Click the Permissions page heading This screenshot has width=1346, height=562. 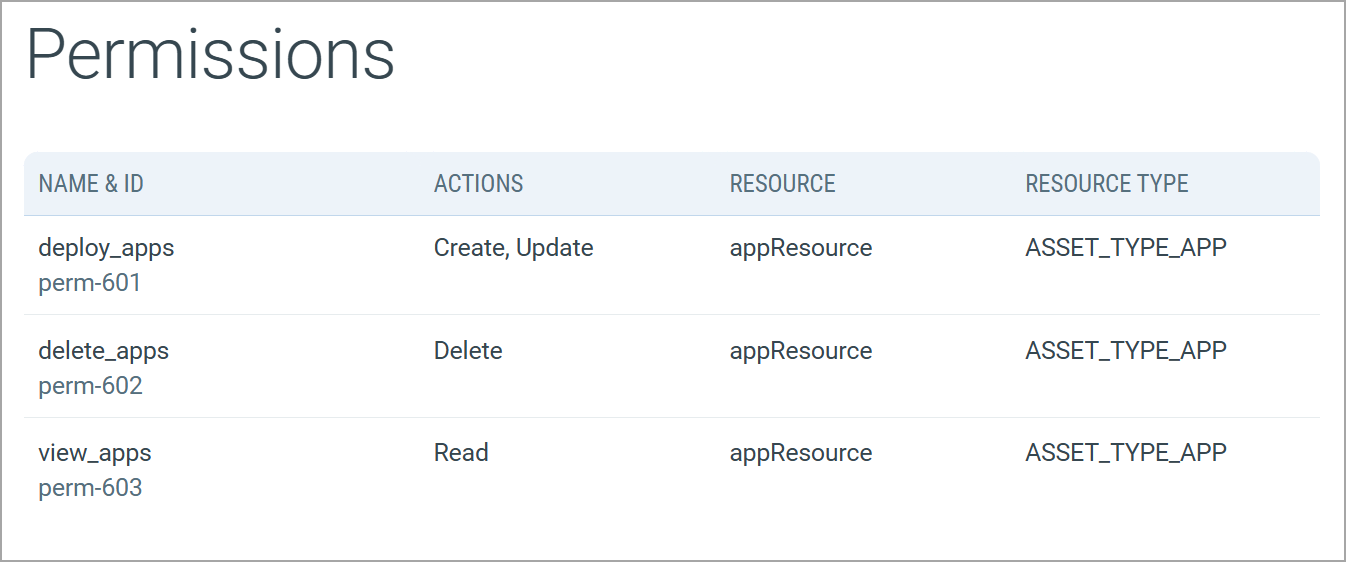pos(210,55)
